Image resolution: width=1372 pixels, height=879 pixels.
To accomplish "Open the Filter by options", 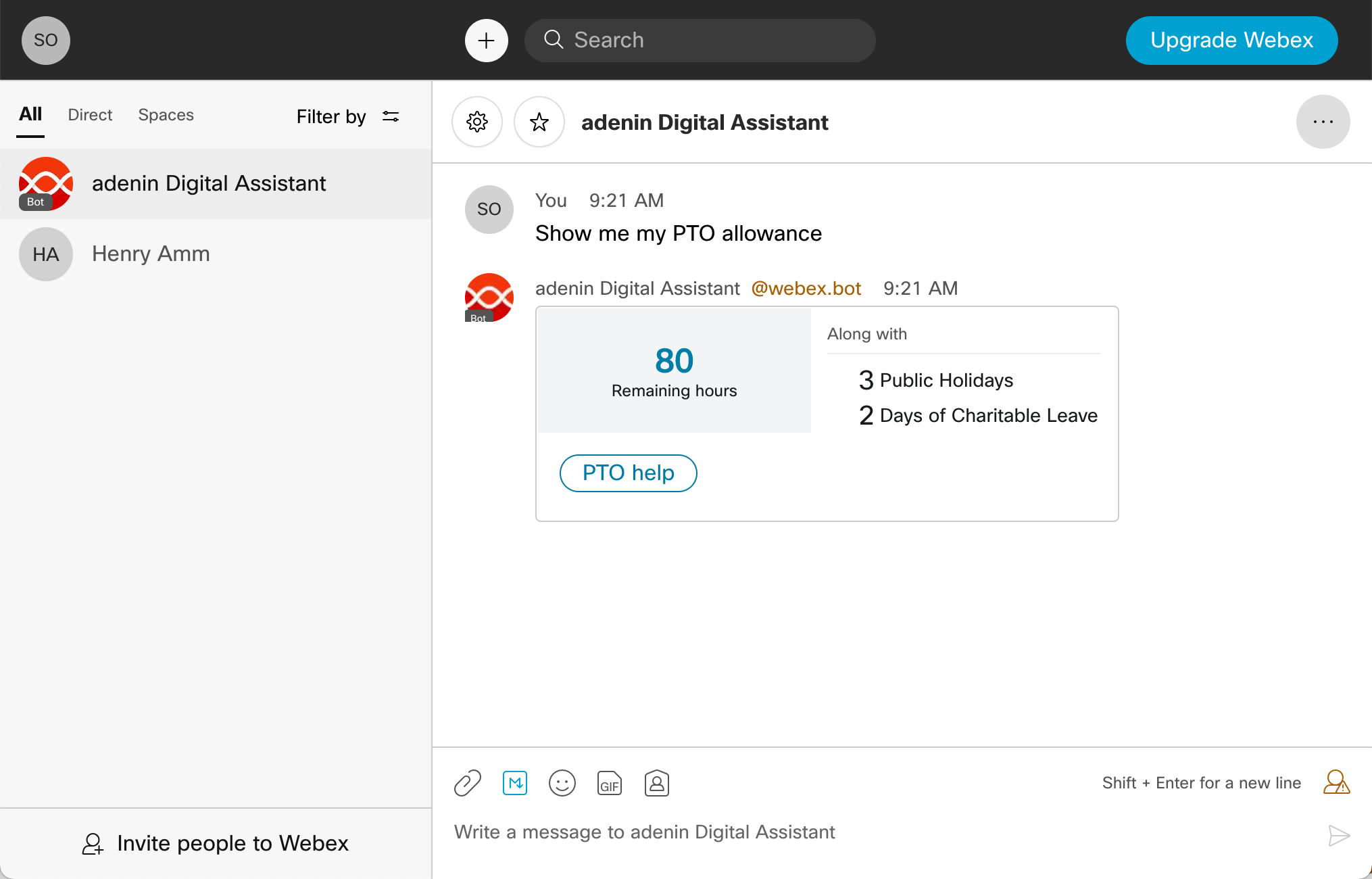I will (348, 116).
